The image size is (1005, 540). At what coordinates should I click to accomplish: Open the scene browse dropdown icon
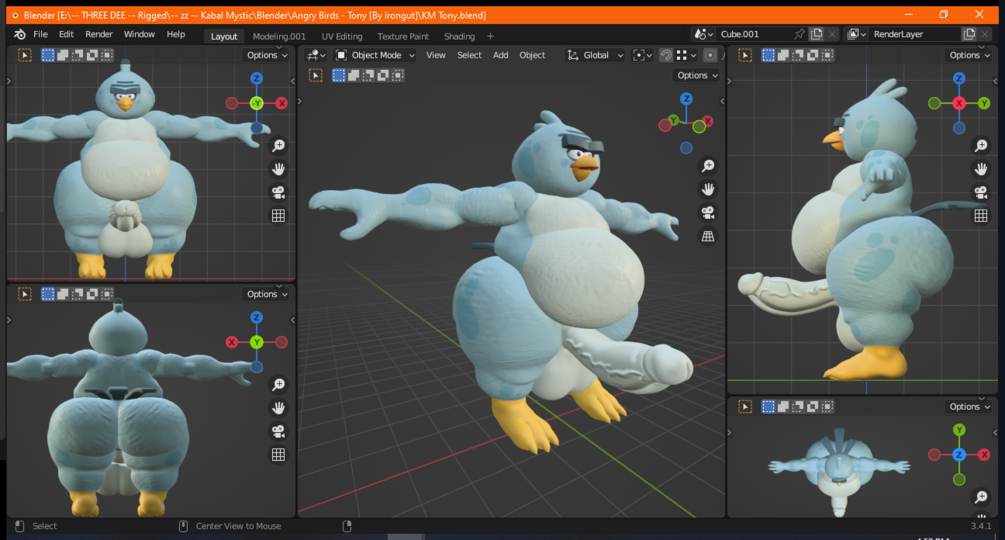(x=703, y=34)
